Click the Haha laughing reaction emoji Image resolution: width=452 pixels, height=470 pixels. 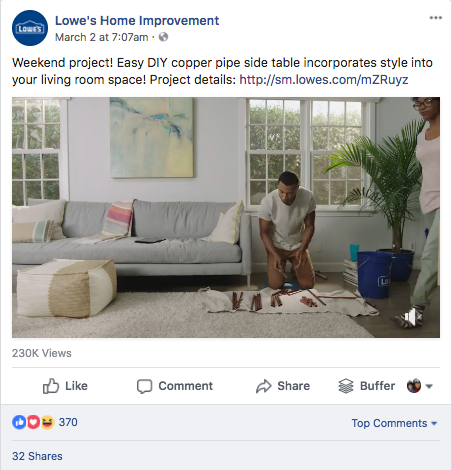pyautogui.click(x=47, y=422)
